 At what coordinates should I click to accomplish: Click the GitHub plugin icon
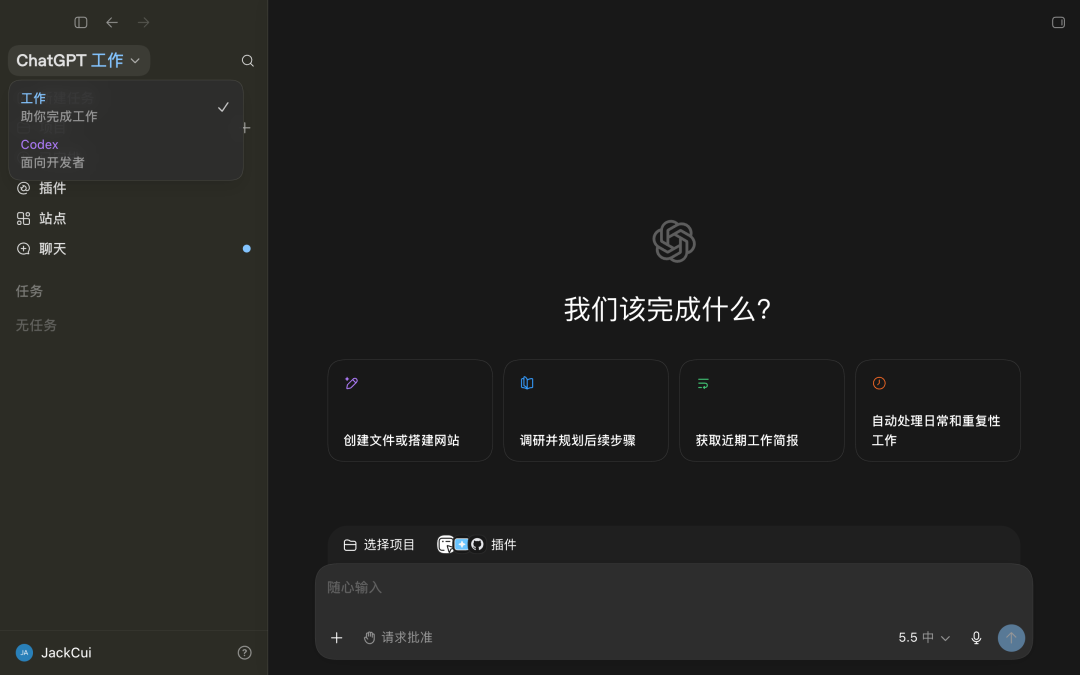click(477, 544)
